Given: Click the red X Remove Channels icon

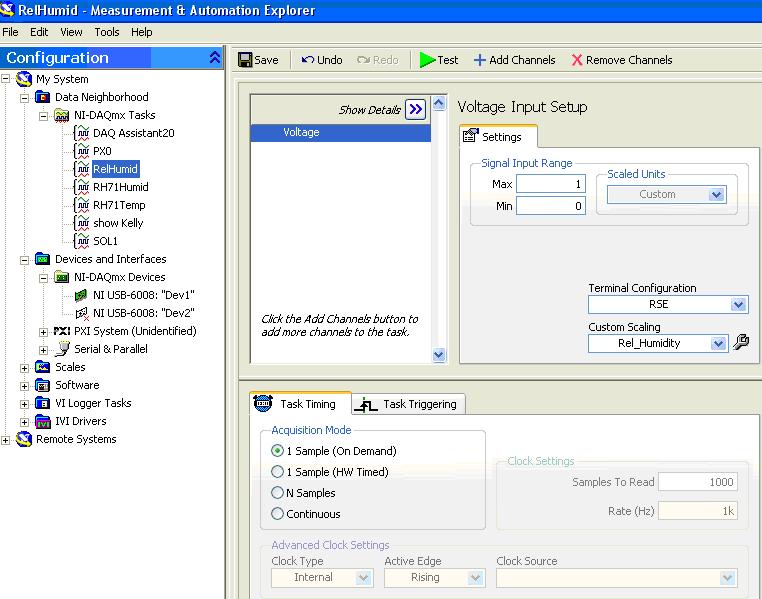Looking at the screenshot, I should [x=577, y=60].
